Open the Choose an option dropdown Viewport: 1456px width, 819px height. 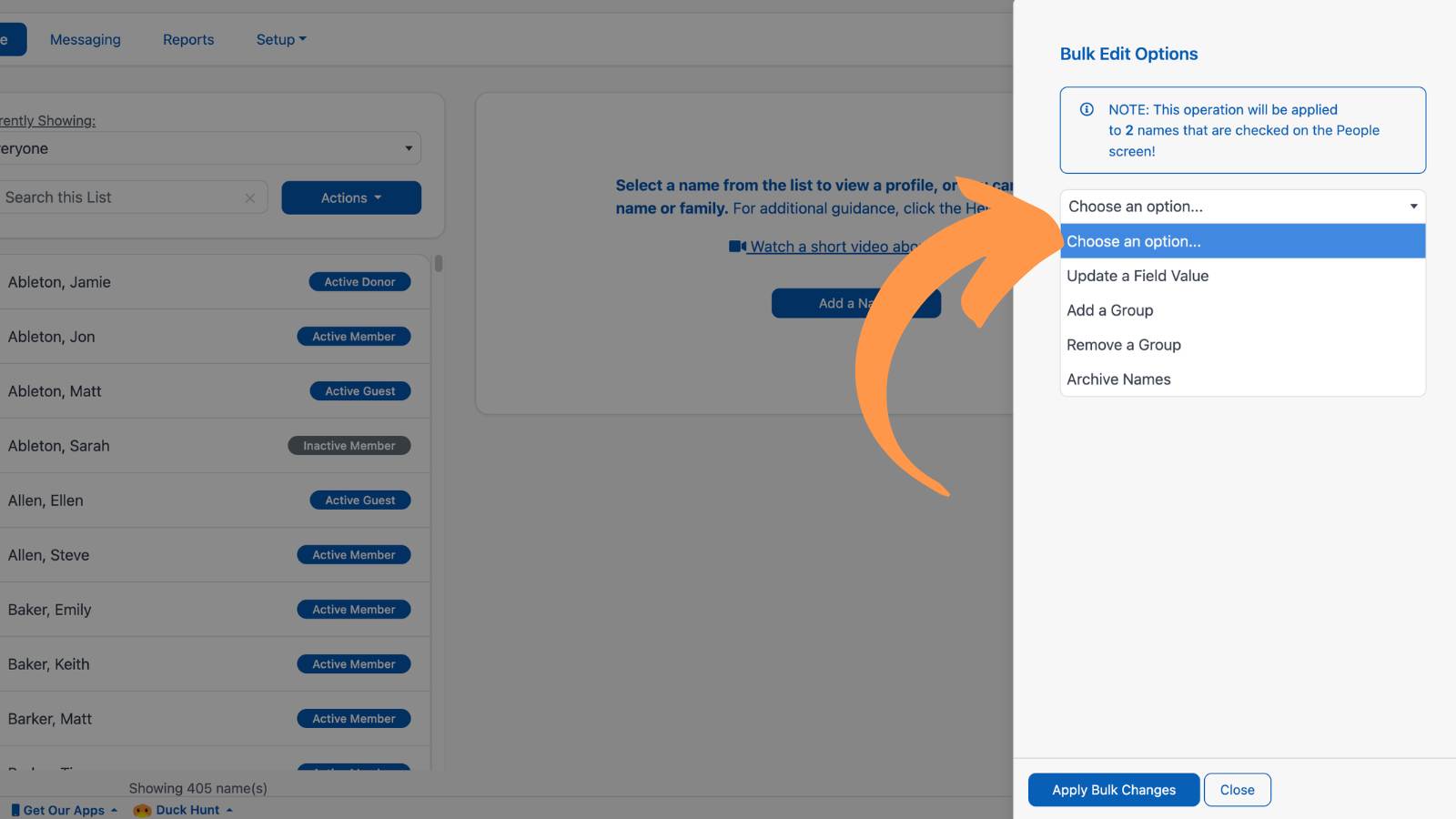tap(1242, 207)
